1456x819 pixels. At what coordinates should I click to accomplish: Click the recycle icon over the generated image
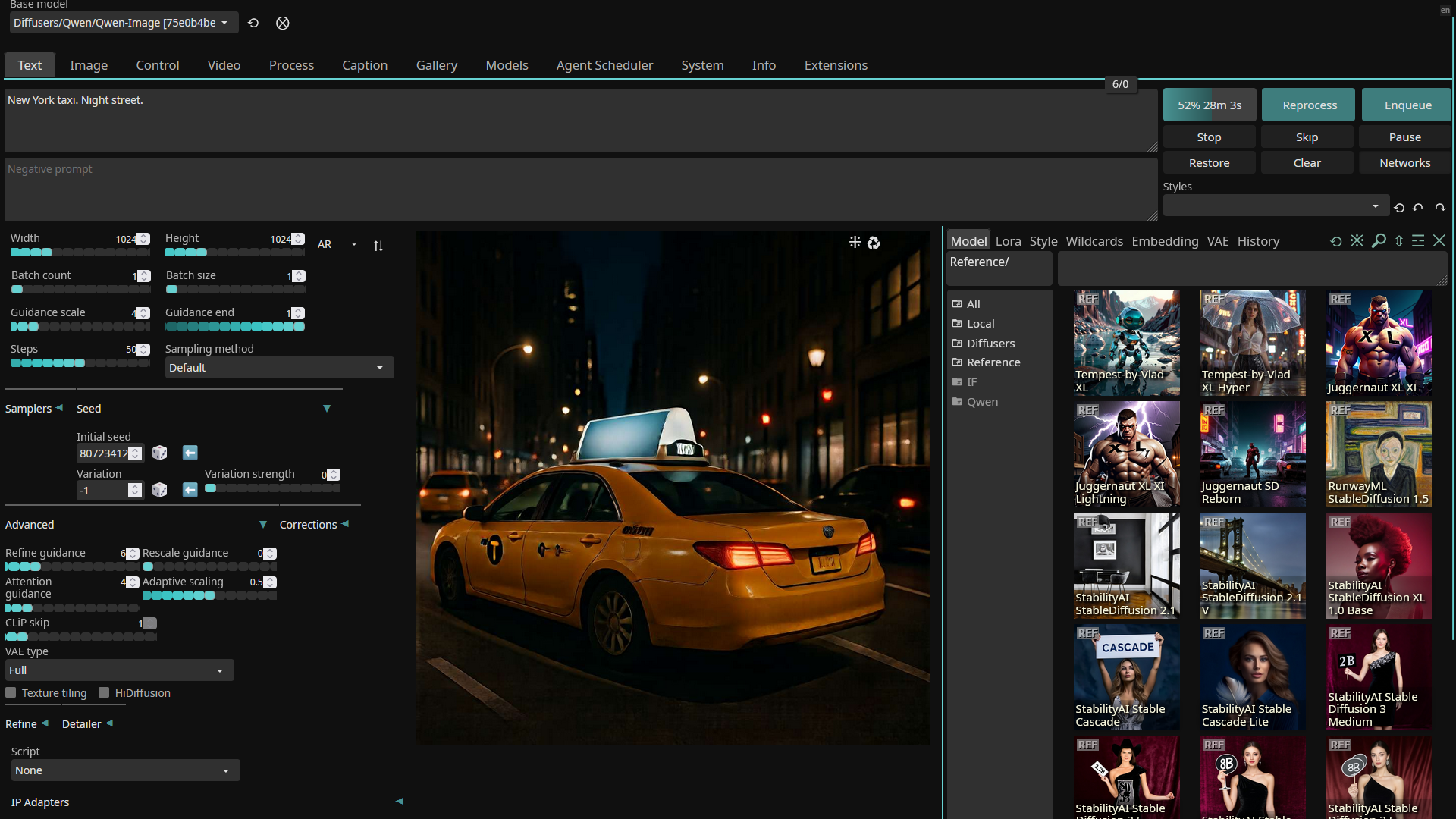874,243
